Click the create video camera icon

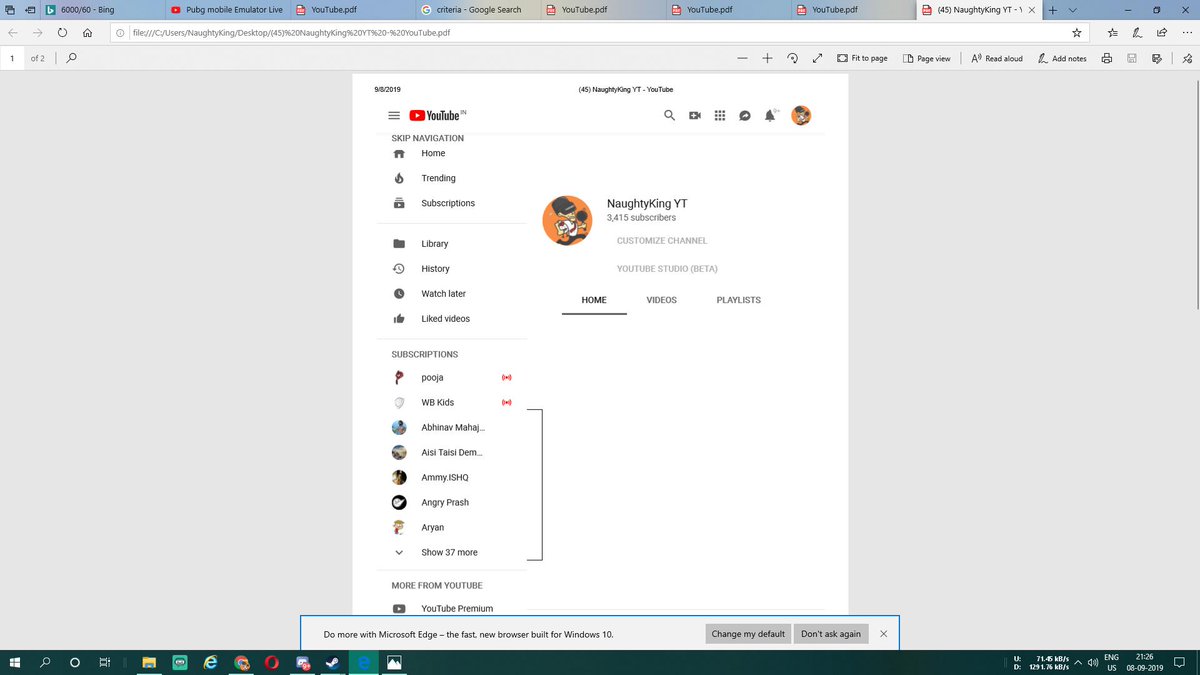pos(695,116)
